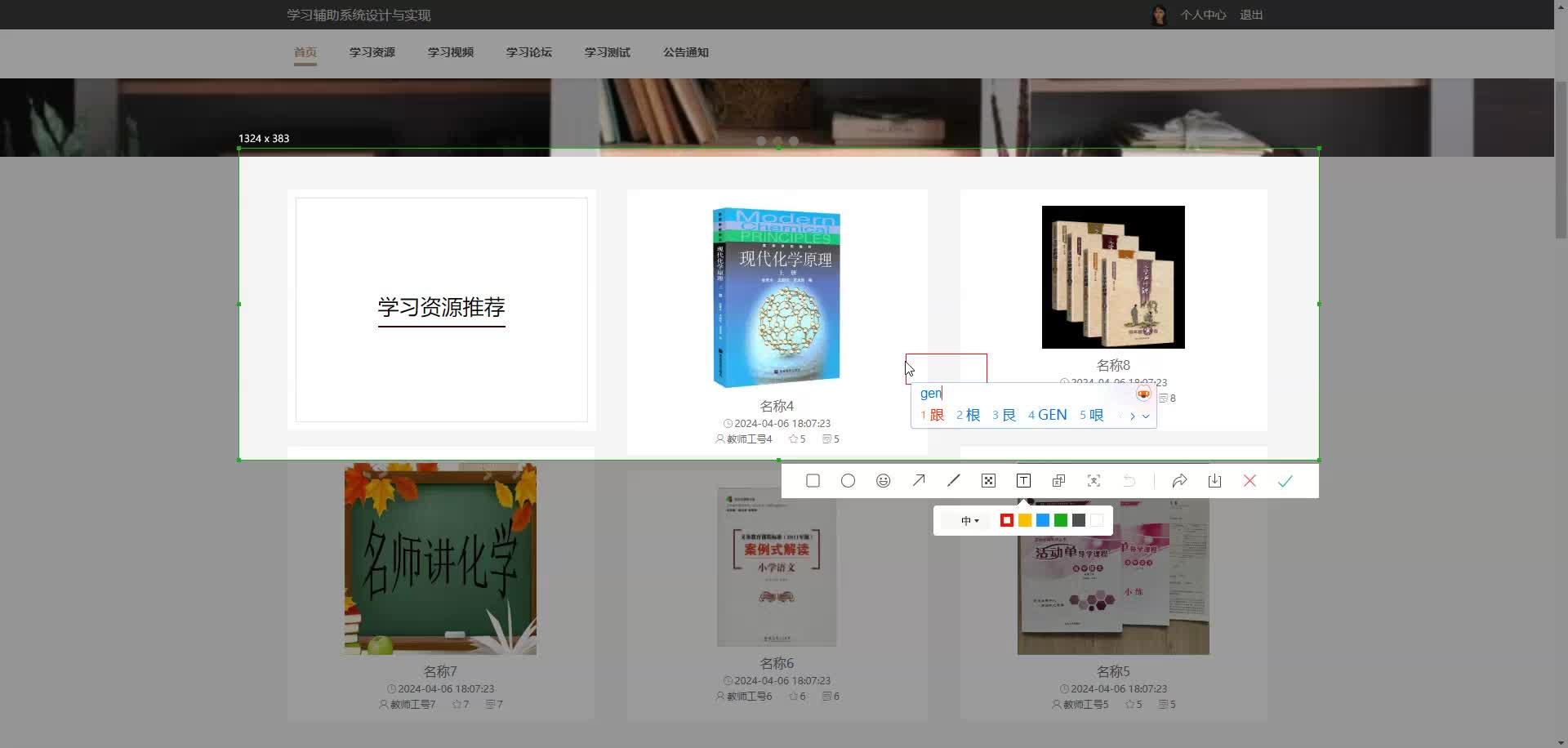
Task: Select the mosaic blur tool
Action: (988, 481)
